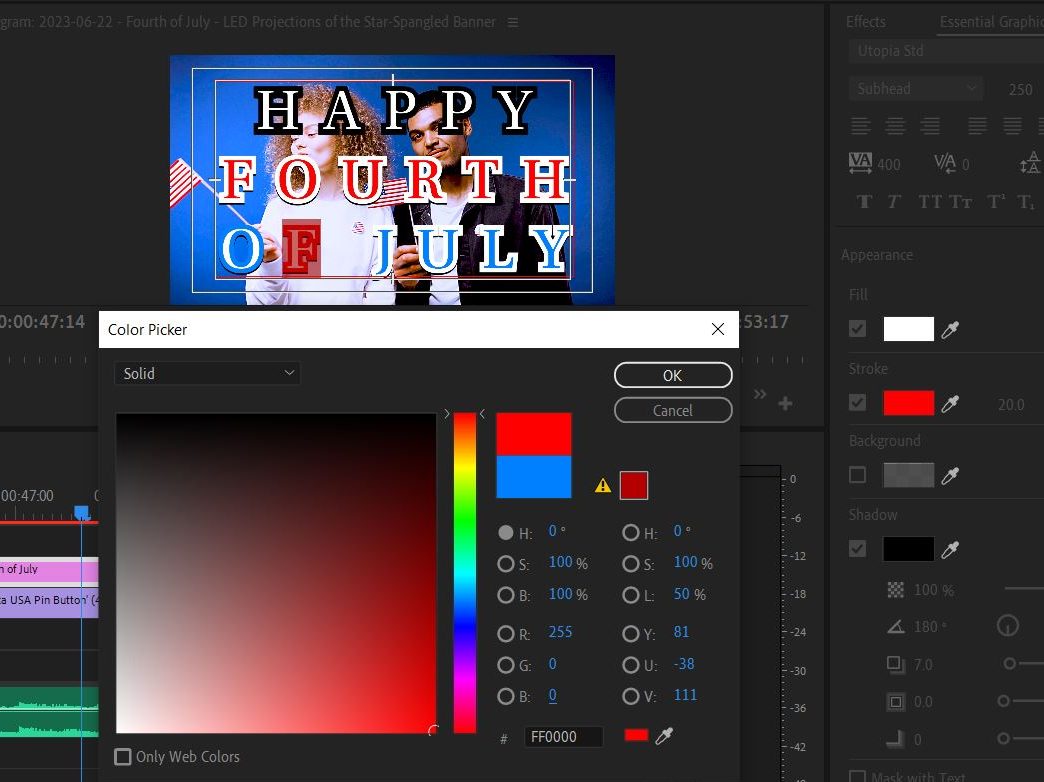This screenshot has width=1044, height=782.
Task: Click the Background color eyedropper icon
Action: (x=950, y=476)
